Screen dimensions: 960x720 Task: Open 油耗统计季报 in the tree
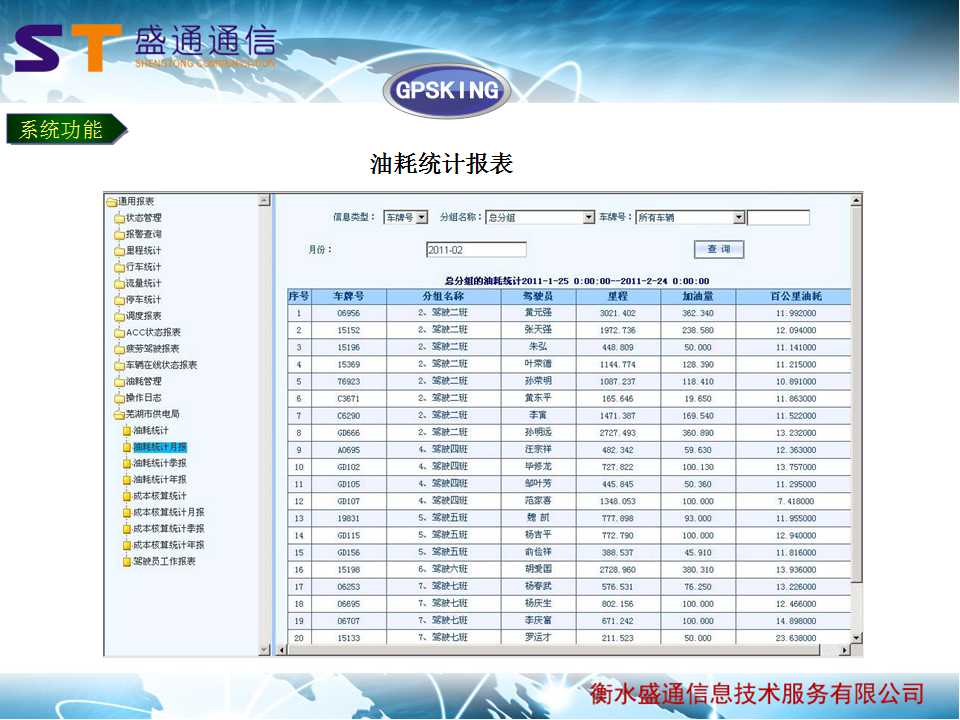coord(159,464)
